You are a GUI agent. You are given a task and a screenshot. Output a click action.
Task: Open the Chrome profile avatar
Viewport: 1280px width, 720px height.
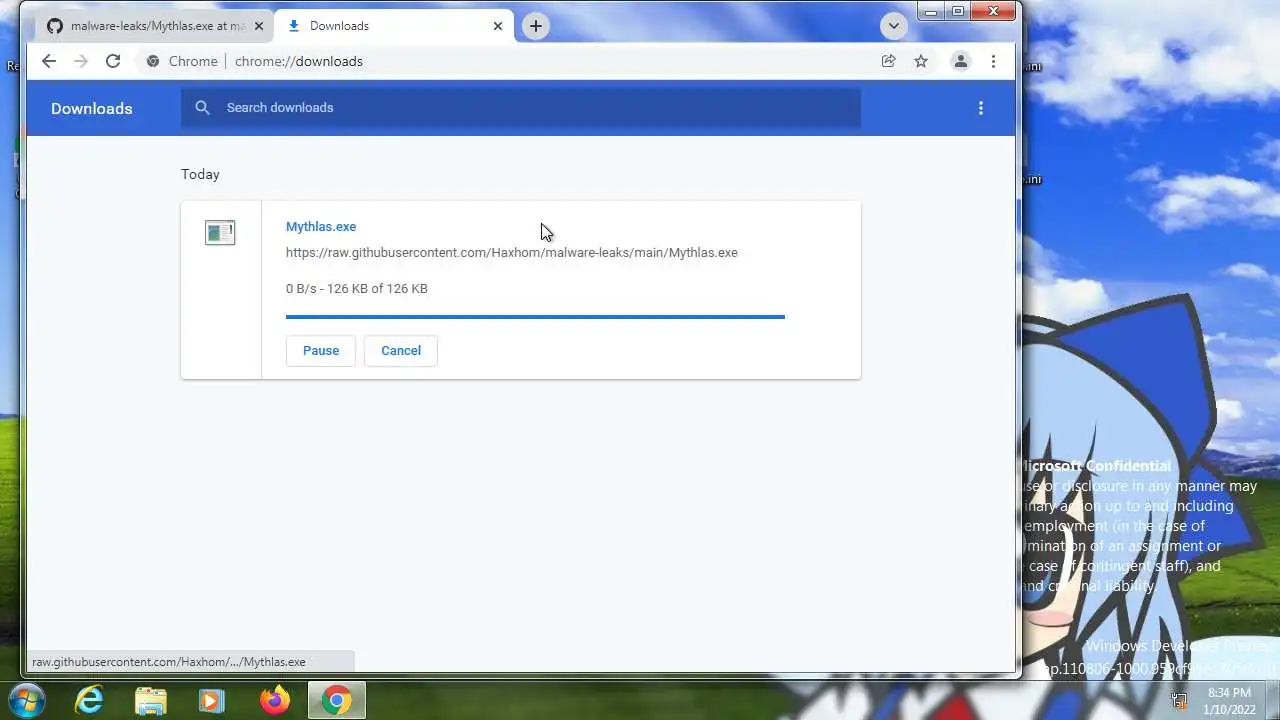(960, 61)
